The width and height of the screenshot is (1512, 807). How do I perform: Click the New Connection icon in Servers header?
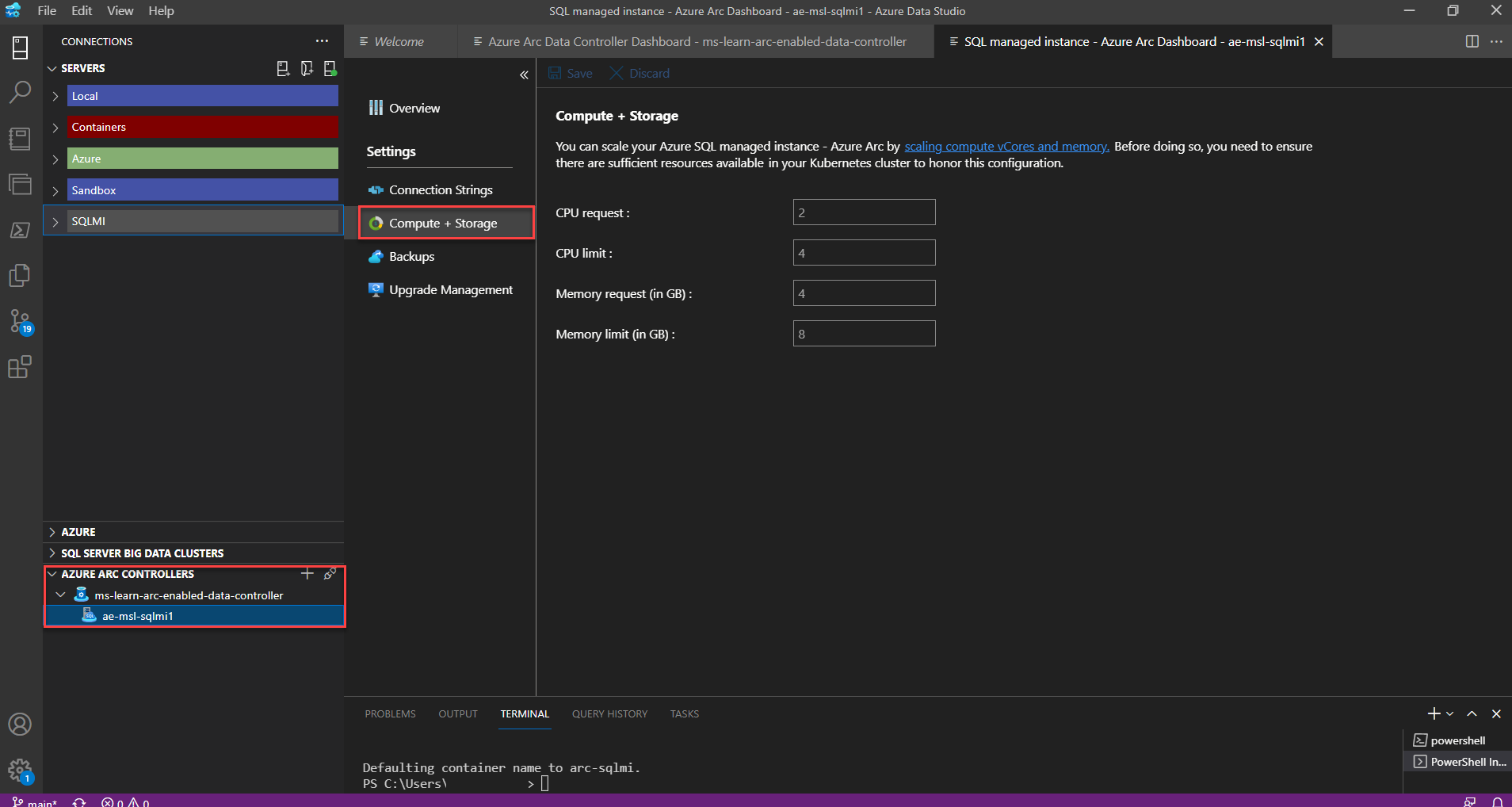[x=283, y=68]
